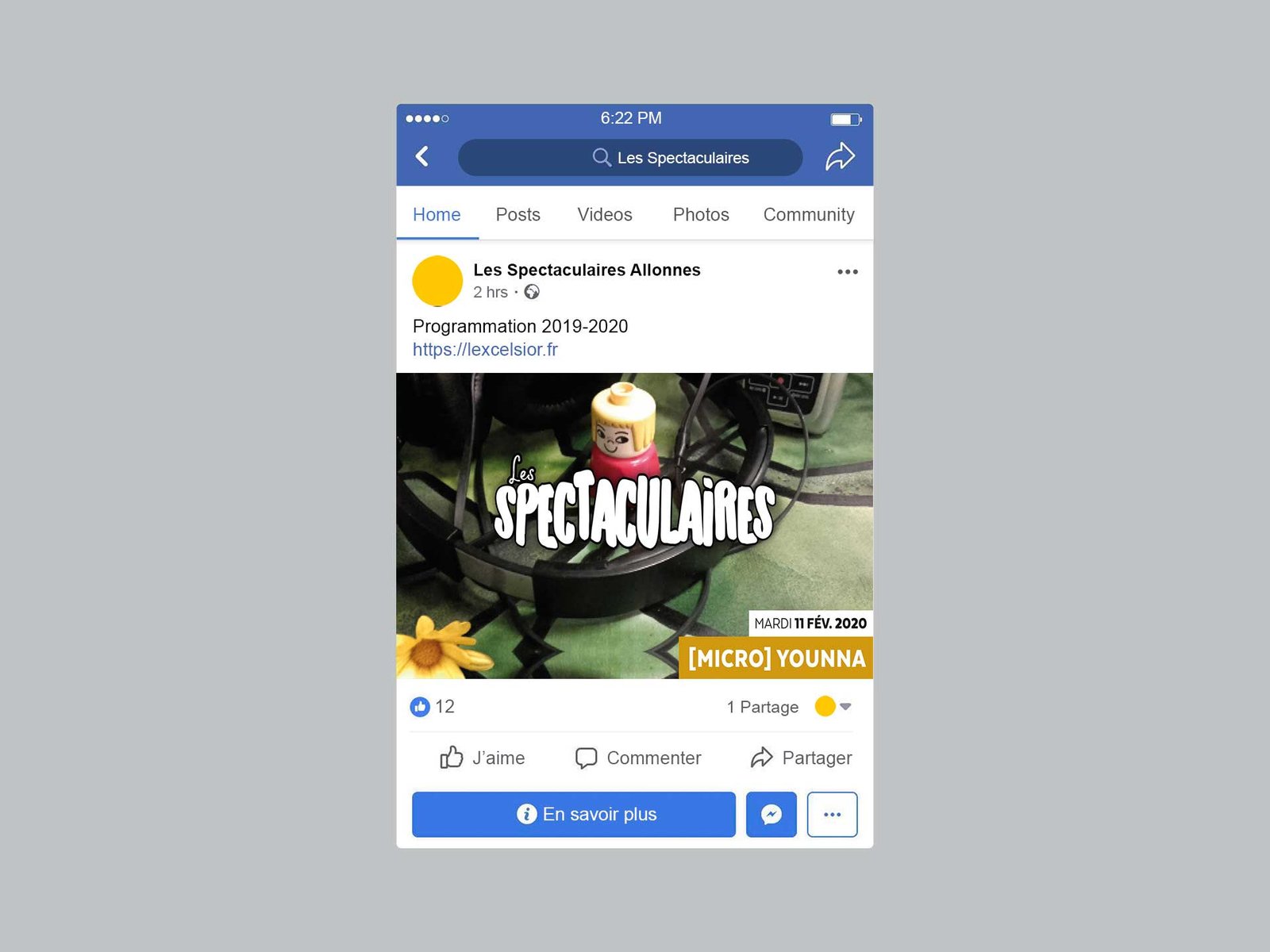Open the Videos tab
The height and width of the screenshot is (952, 1270).
coord(605,214)
